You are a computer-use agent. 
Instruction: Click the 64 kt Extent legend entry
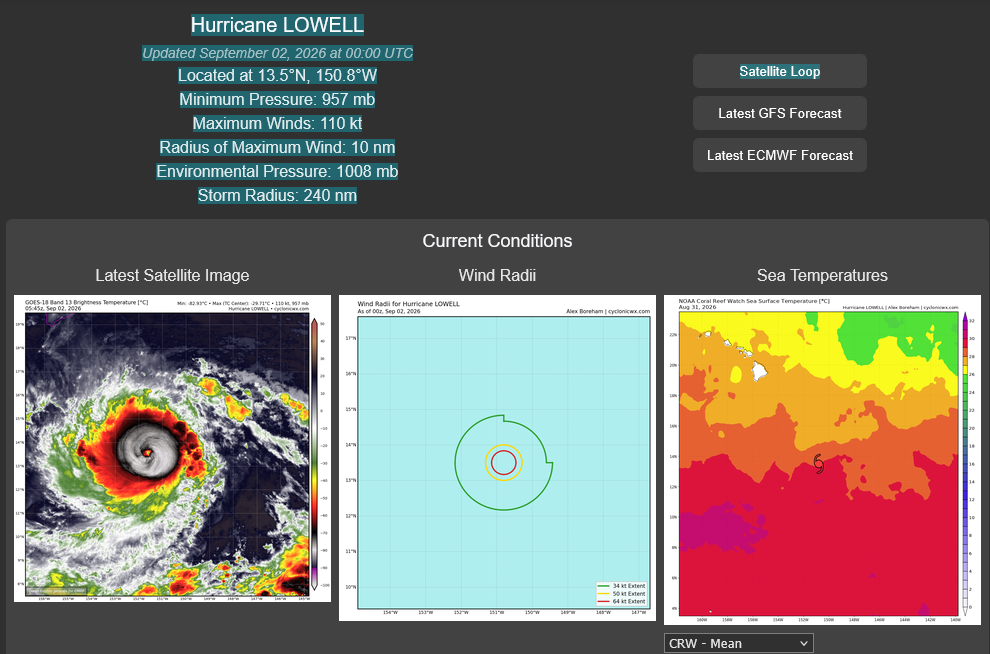click(622, 602)
